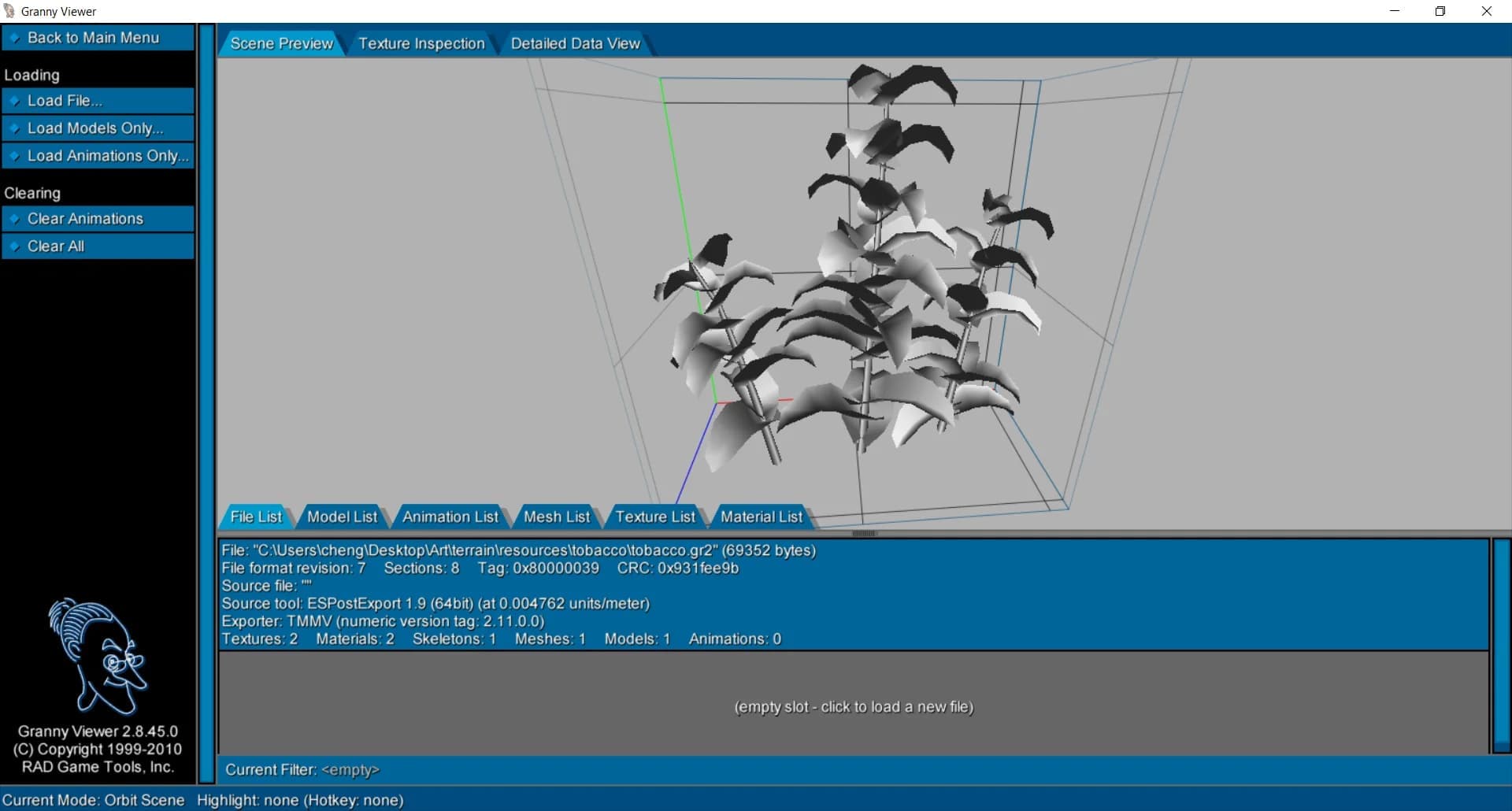Click diamond icon next to Load File
1512x811 pixels.
click(14, 101)
